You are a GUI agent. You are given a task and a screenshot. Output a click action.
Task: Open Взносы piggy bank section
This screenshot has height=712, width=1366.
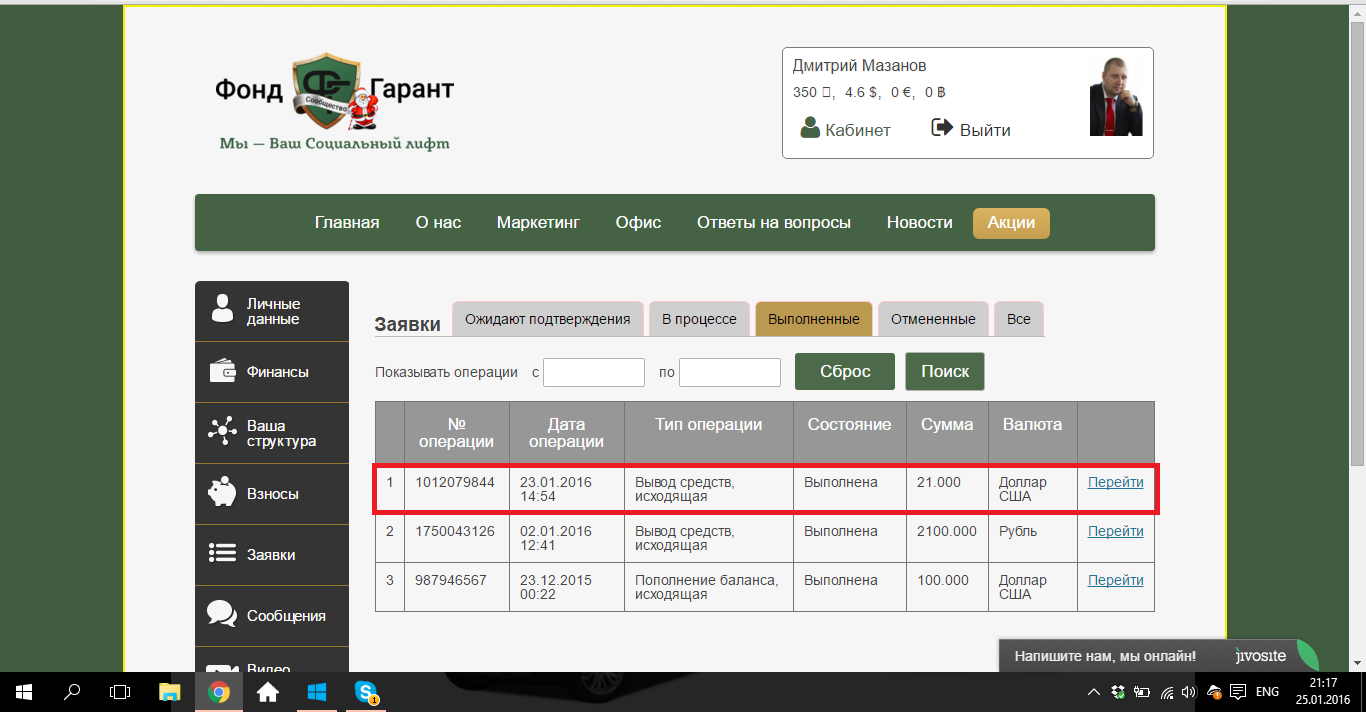(x=272, y=494)
